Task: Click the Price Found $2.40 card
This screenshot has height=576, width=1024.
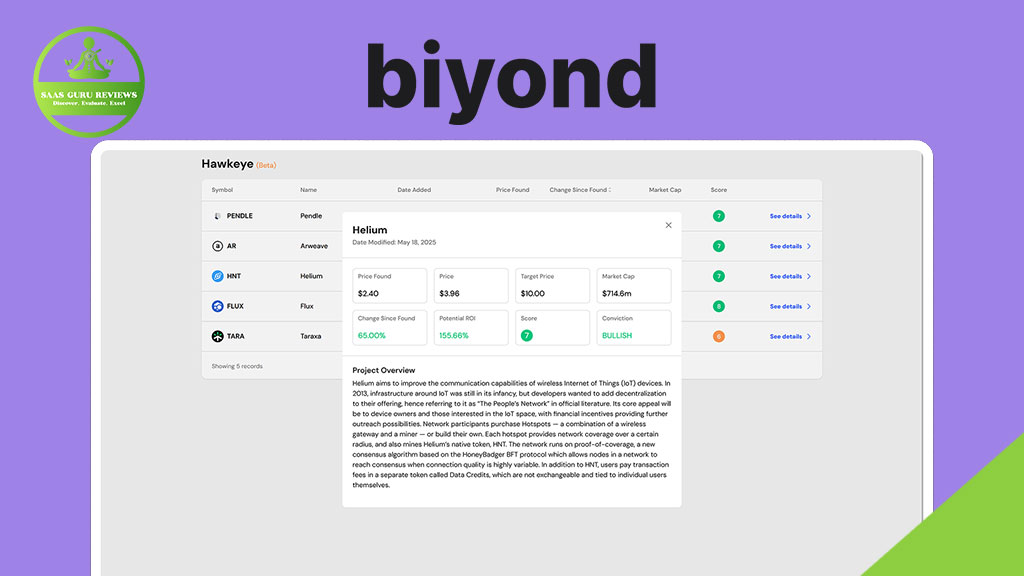Action: [x=390, y=285]
